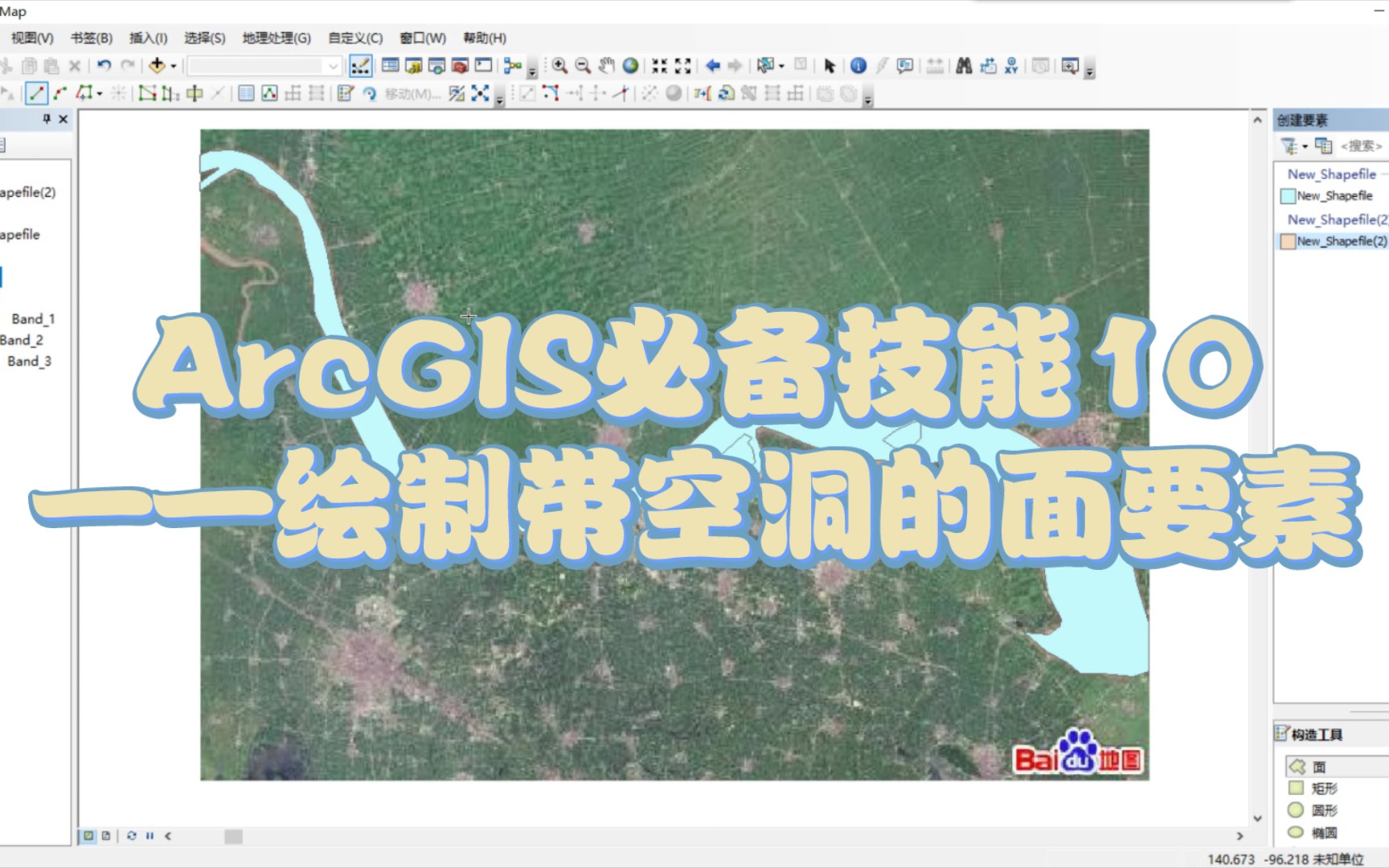Click the Full Extent globe icon
The image size is (1389, 868).
pos(631,66)
